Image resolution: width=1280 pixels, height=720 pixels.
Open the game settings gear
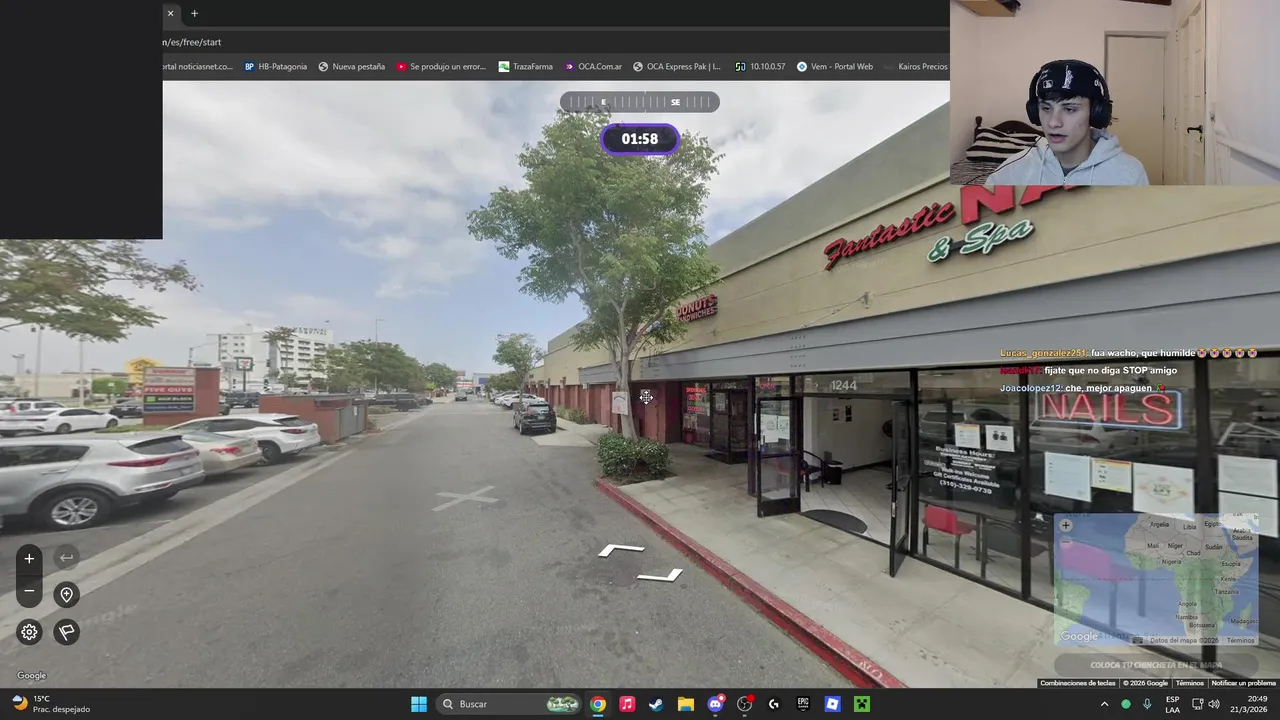(x=29, y=632)
